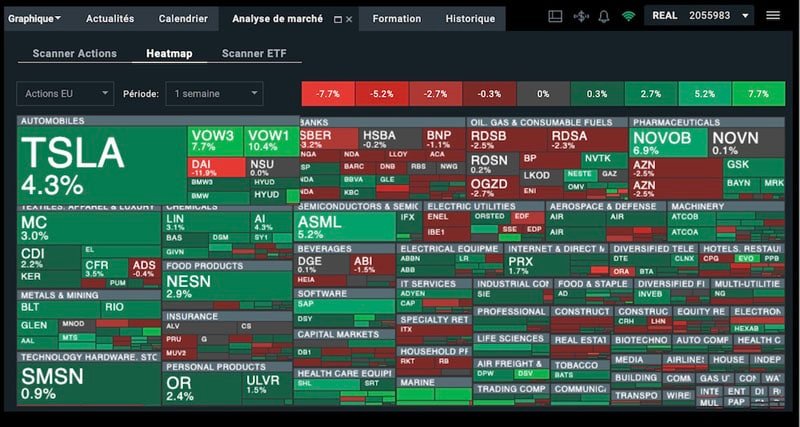Click the PERSONAL PRODUCTS sector header

[227, 367]
